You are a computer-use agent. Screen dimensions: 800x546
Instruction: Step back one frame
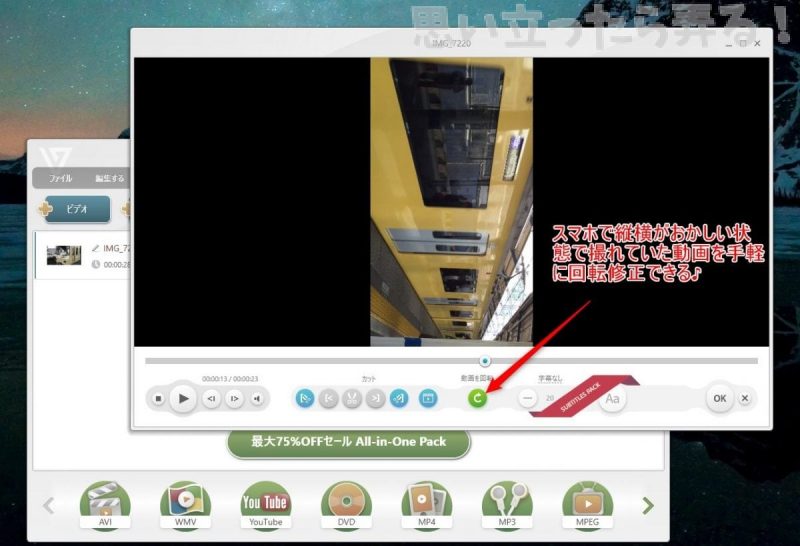tap(211, 399)
